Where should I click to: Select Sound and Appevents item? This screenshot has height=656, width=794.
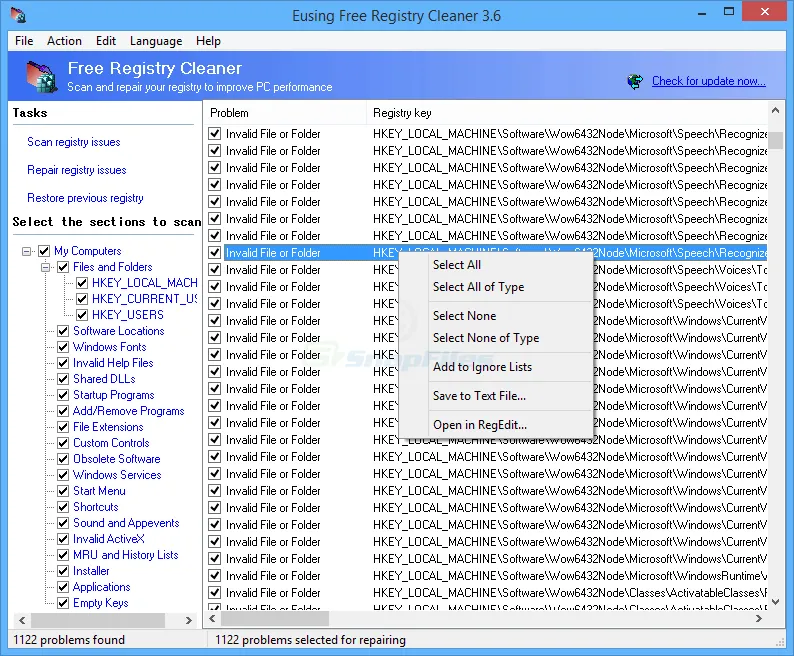pyautogui.click(x=126, y=523)
